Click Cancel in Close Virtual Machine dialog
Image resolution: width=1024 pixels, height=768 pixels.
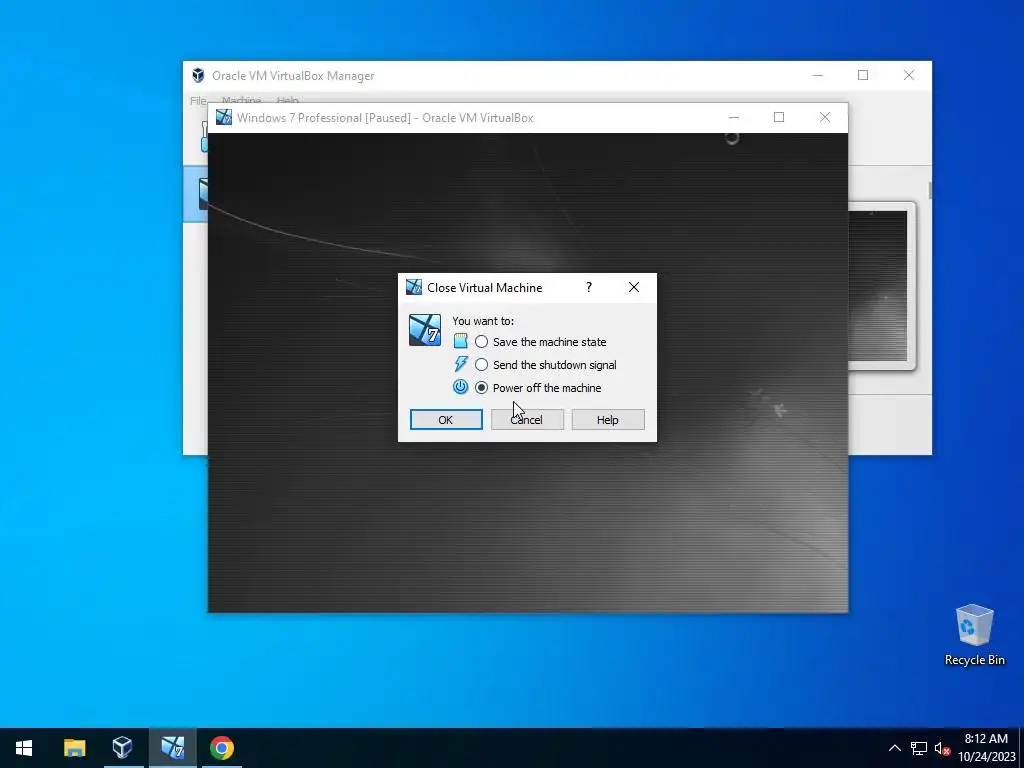tap(527, 419)
